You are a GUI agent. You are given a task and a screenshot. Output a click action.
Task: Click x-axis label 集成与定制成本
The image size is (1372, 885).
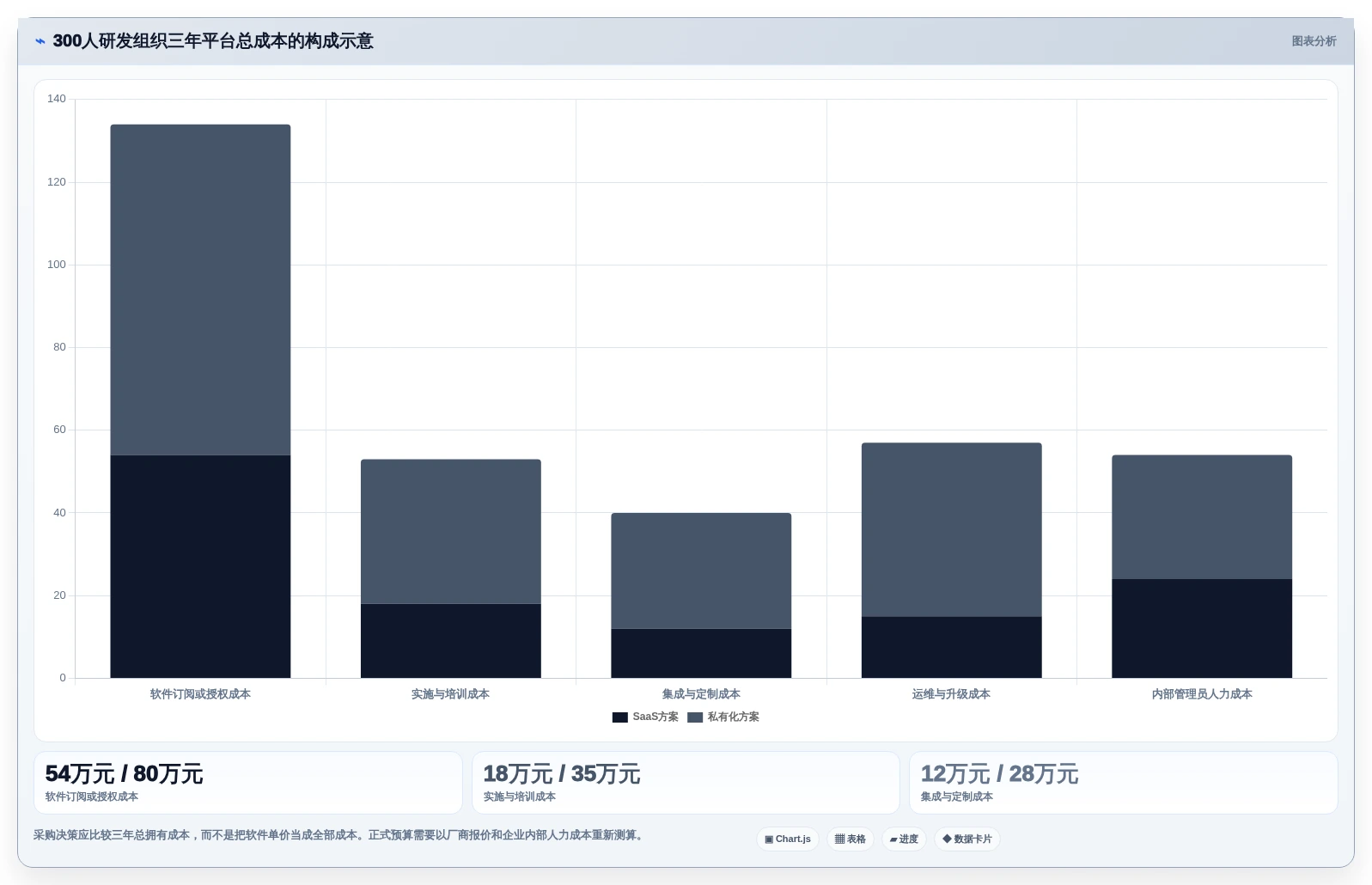coord(701,694)
